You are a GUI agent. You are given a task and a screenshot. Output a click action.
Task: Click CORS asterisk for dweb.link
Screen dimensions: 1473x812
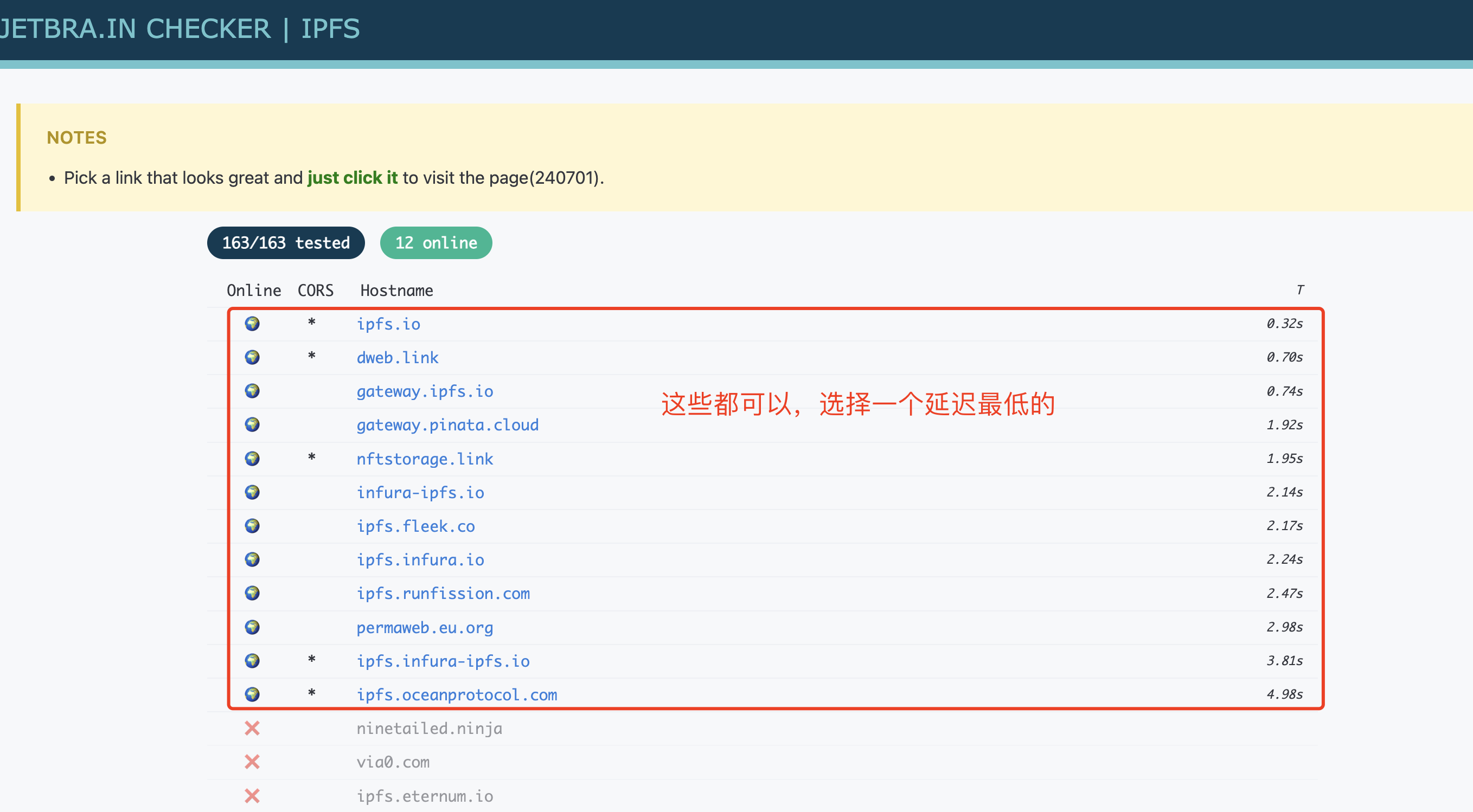click(312, 356)
